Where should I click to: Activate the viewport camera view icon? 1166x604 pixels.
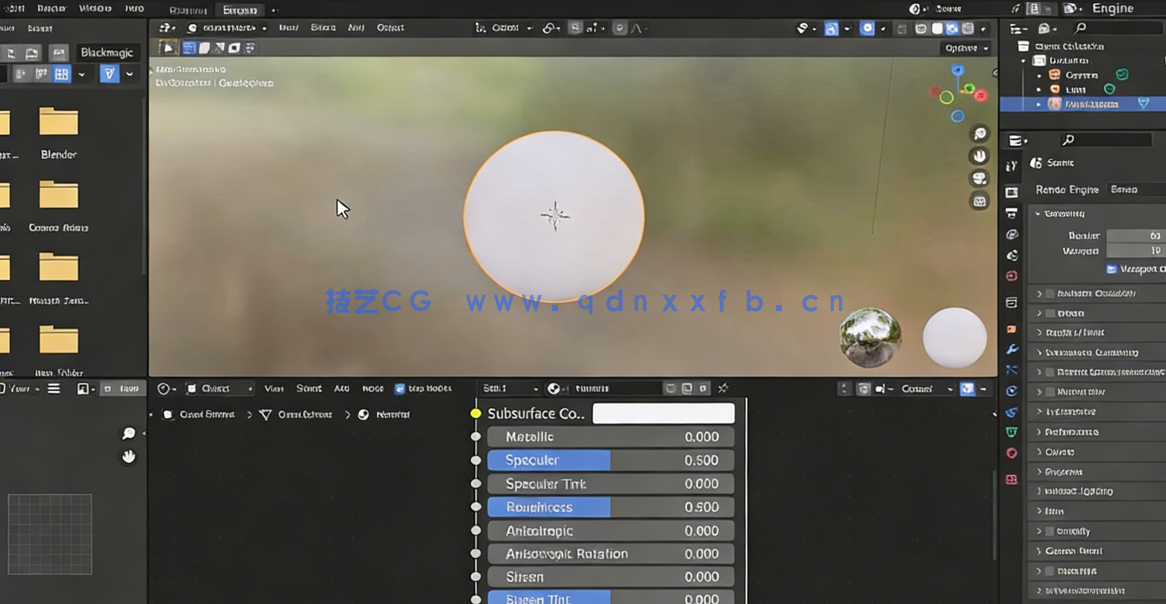978,178
